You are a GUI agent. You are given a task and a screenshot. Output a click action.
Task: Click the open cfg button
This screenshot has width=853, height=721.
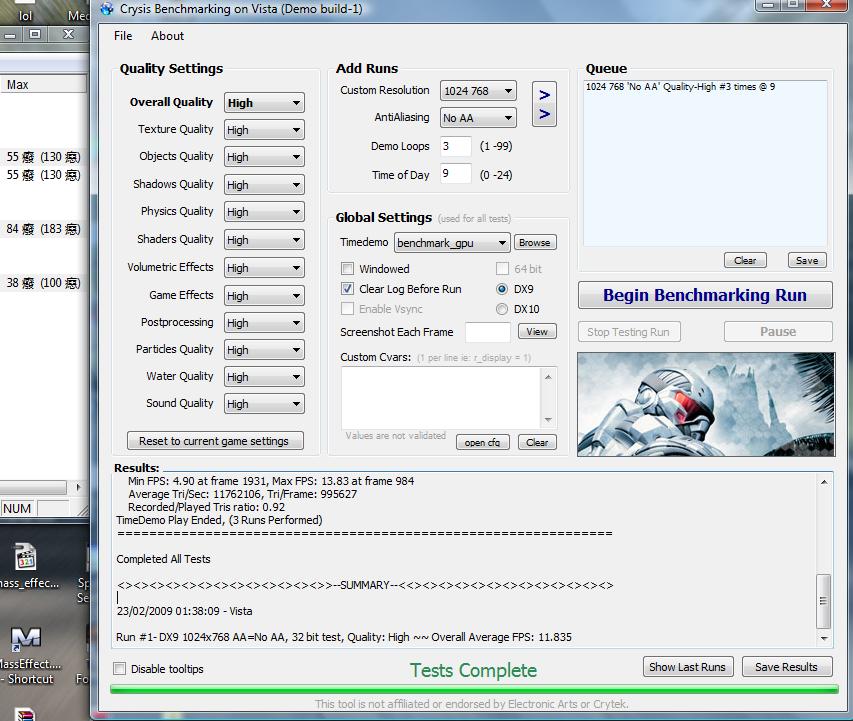click(482, 442)
